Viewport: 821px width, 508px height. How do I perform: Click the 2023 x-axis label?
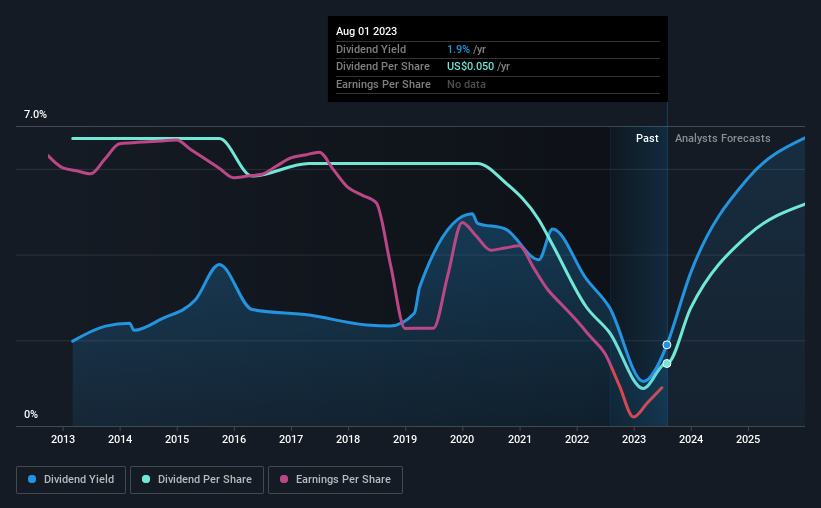coord(634,439)
